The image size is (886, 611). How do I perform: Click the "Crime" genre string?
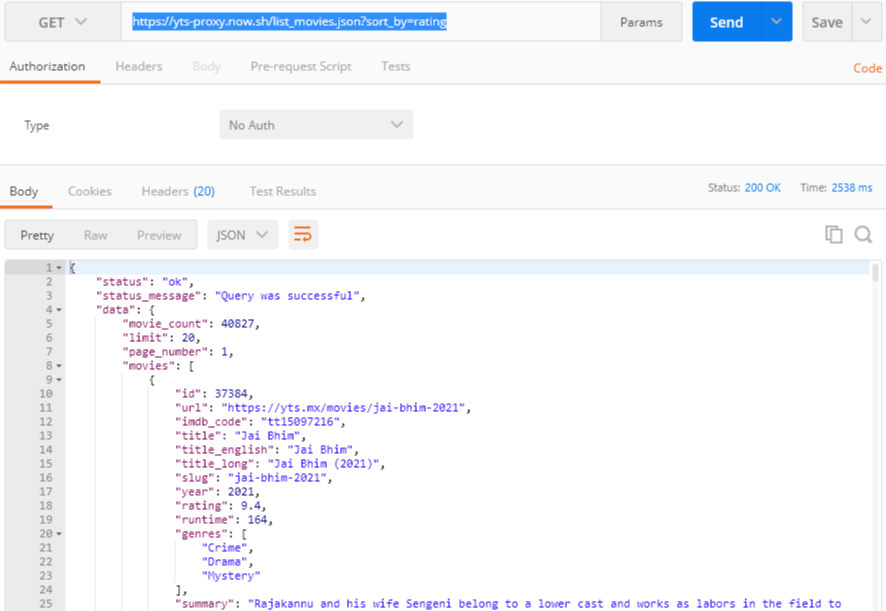point(224,548)
